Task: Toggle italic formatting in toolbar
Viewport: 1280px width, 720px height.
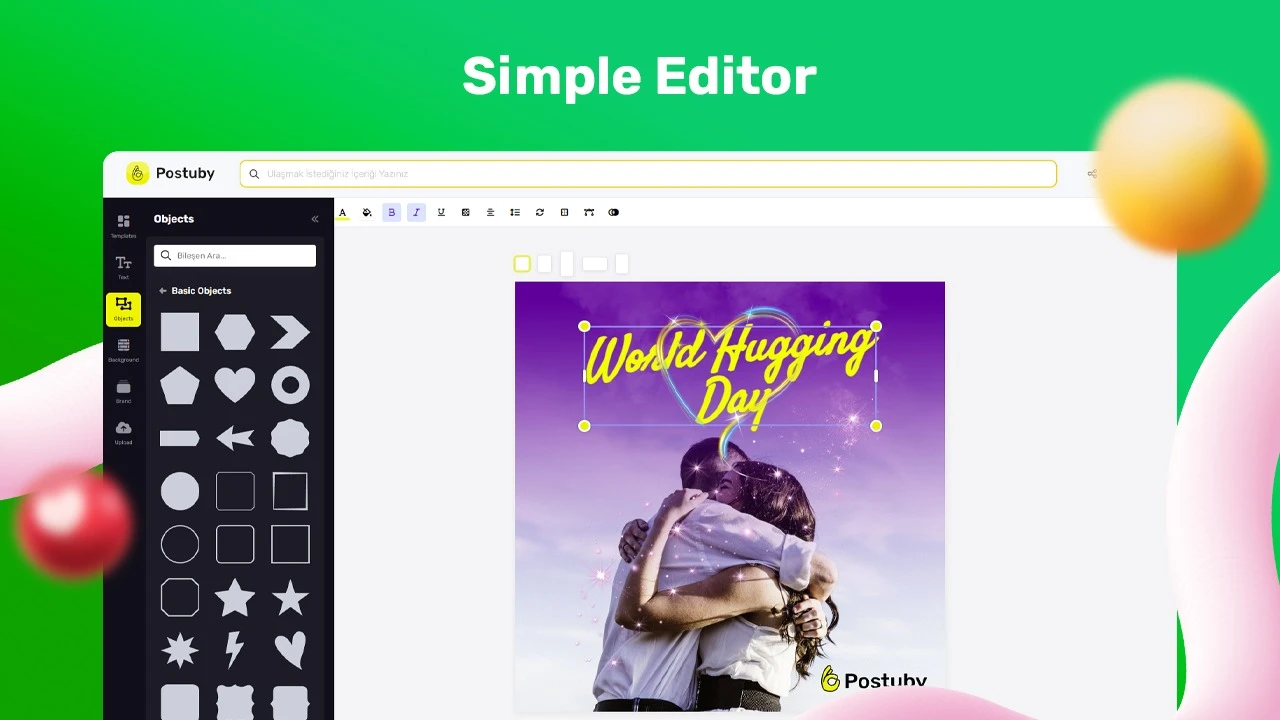Action: [417, 212]
